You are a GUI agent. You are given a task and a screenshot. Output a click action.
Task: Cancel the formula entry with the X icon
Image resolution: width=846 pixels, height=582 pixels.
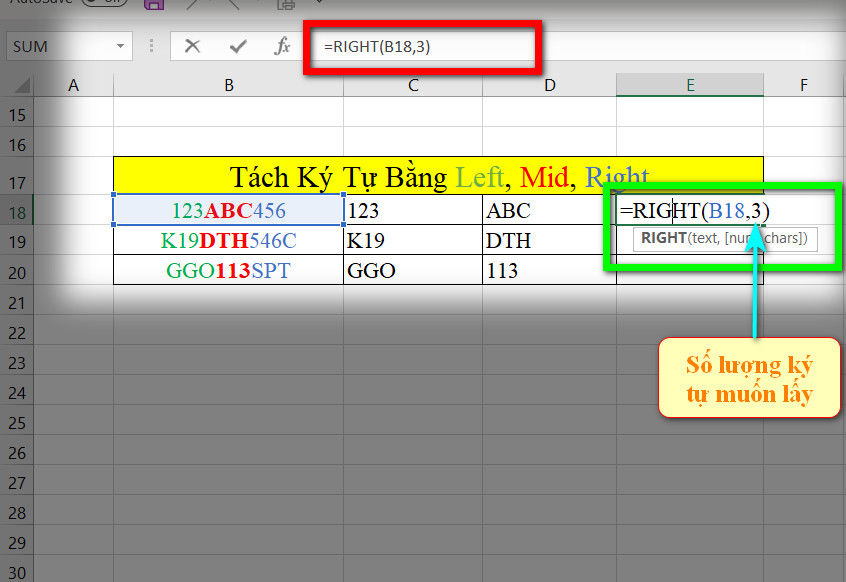pos(192,46)
